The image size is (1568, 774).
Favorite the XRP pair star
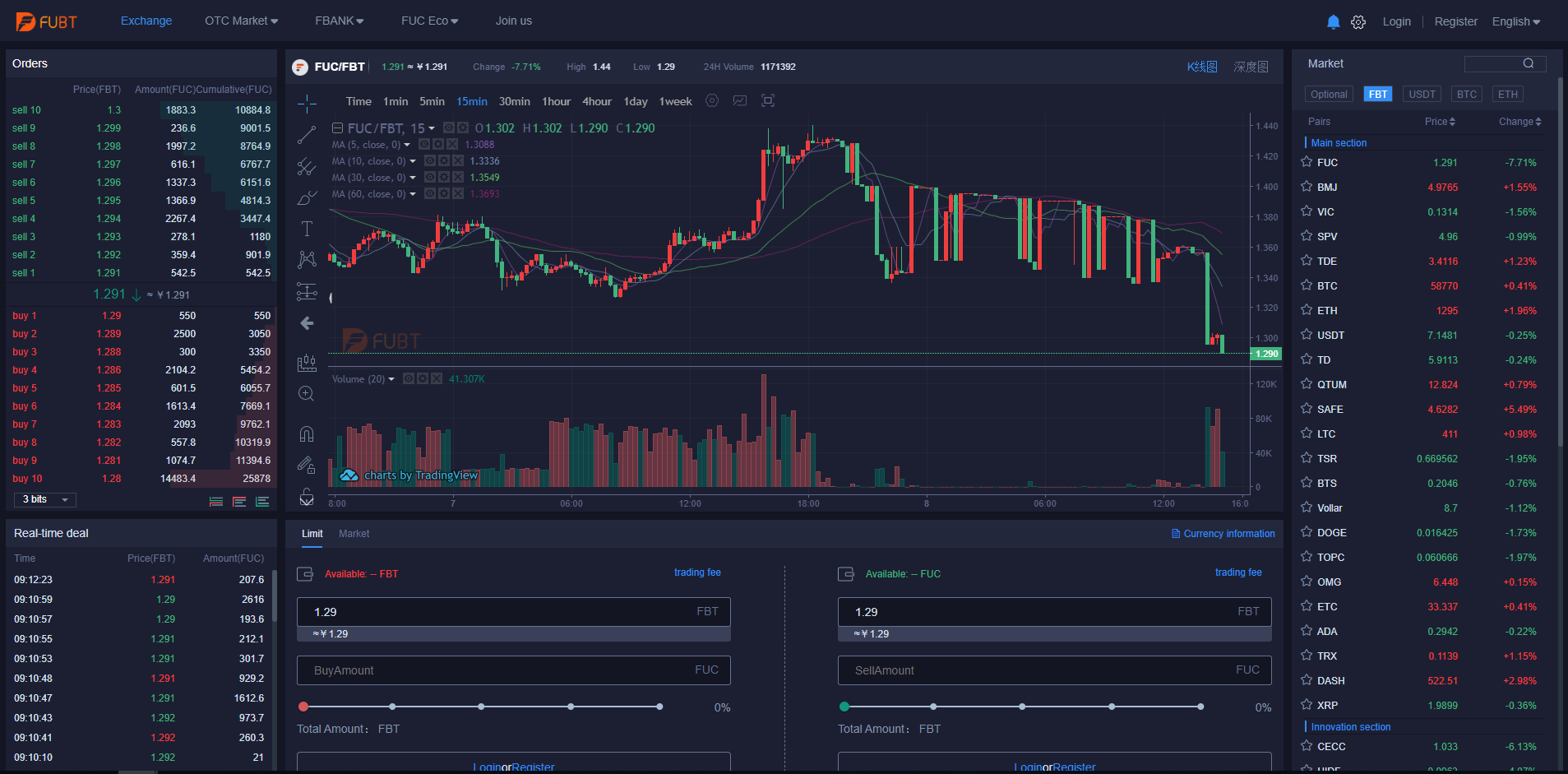click(x=1307, y=705)
